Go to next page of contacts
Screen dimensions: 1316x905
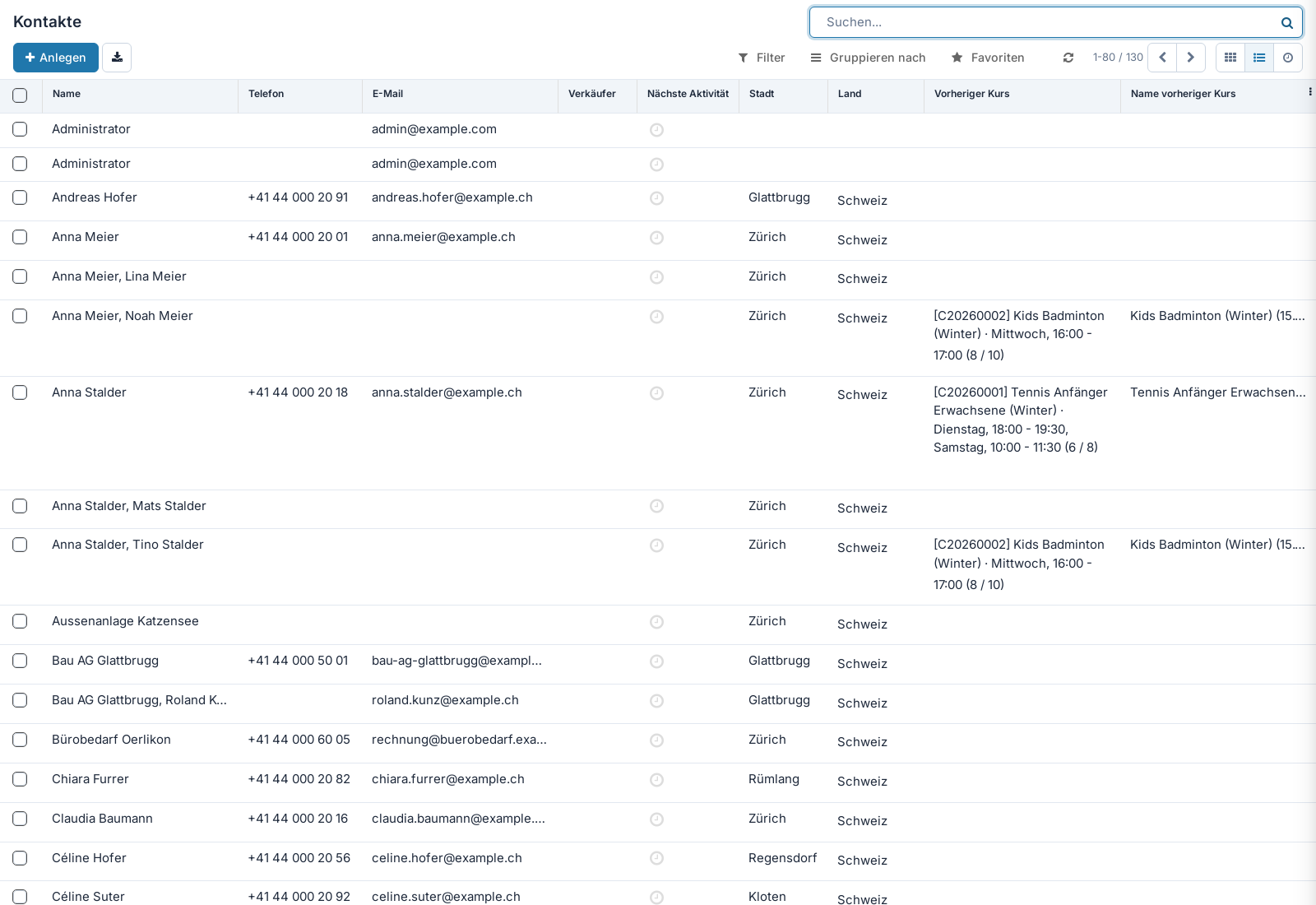[x=1191, y=58]
